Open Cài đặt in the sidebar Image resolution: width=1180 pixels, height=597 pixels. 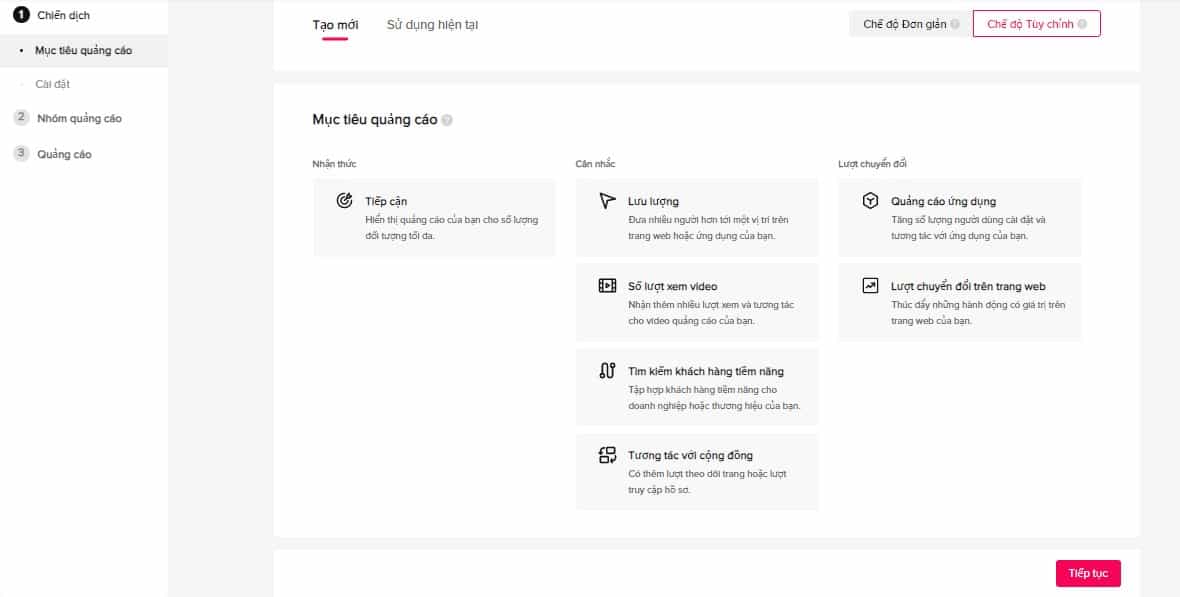52,84
